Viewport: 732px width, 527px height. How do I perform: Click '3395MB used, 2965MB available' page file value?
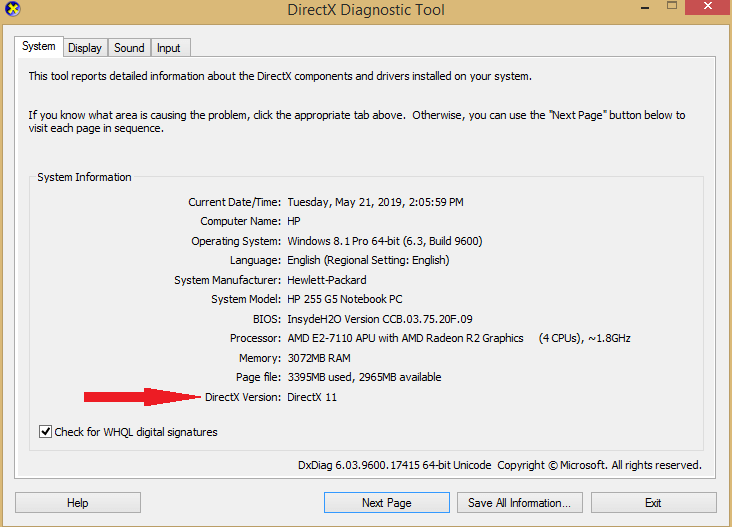point(364,377)
